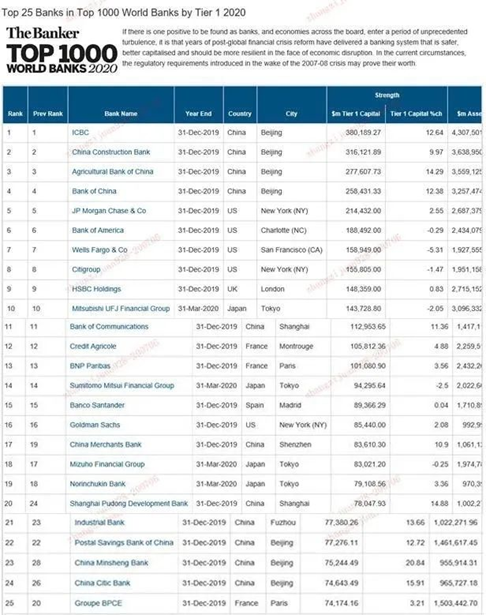Image resolution: width=486 pixels, height=615 pixels.
Task: Select HSBC Holdings link
Action: 96,289
